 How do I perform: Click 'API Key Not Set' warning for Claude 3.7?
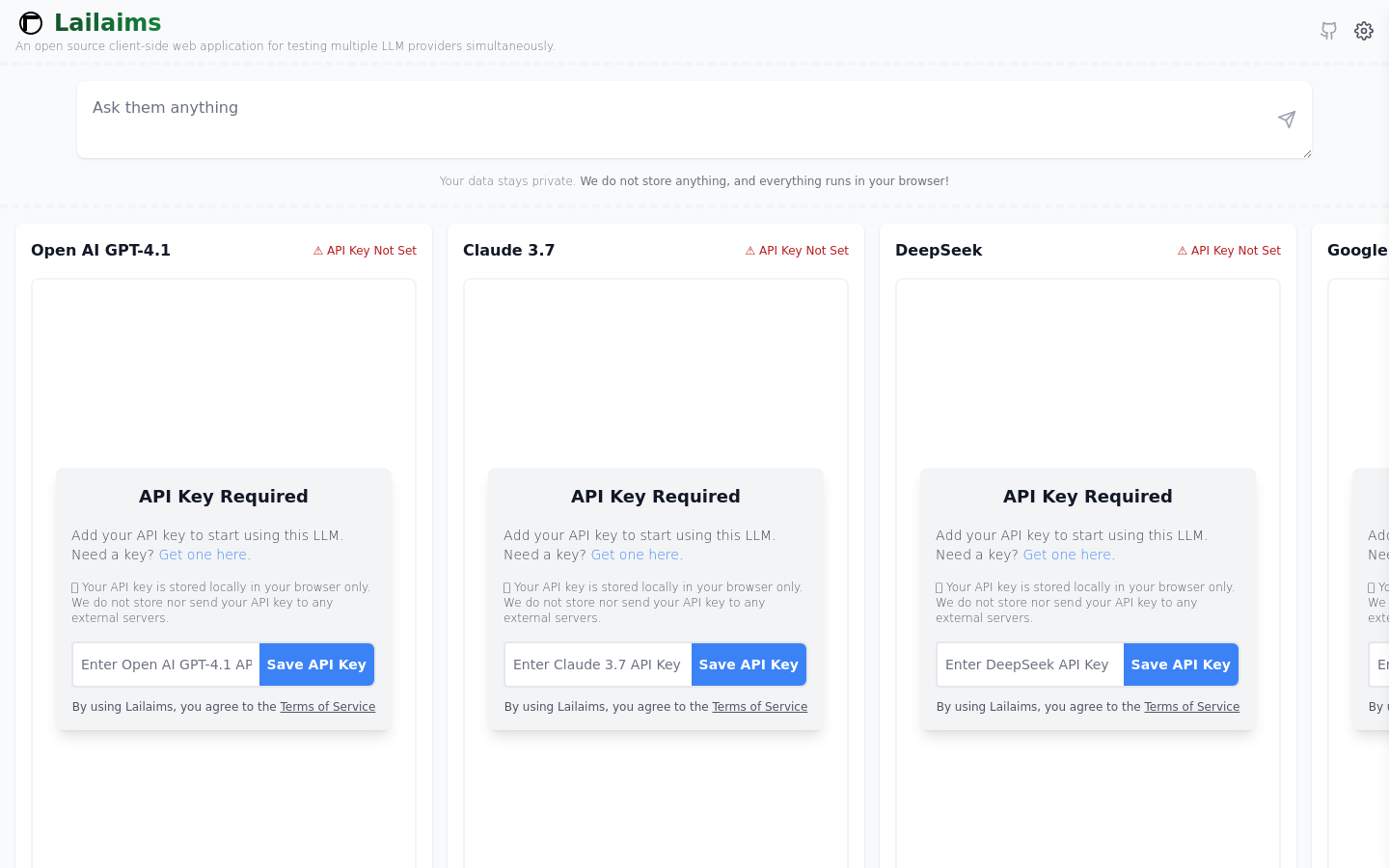(797, 251)
